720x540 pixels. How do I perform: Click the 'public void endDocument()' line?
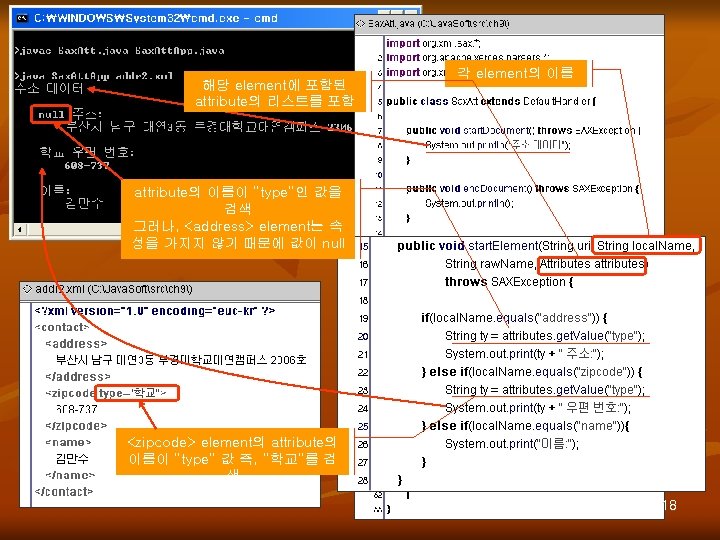[523, 188]
